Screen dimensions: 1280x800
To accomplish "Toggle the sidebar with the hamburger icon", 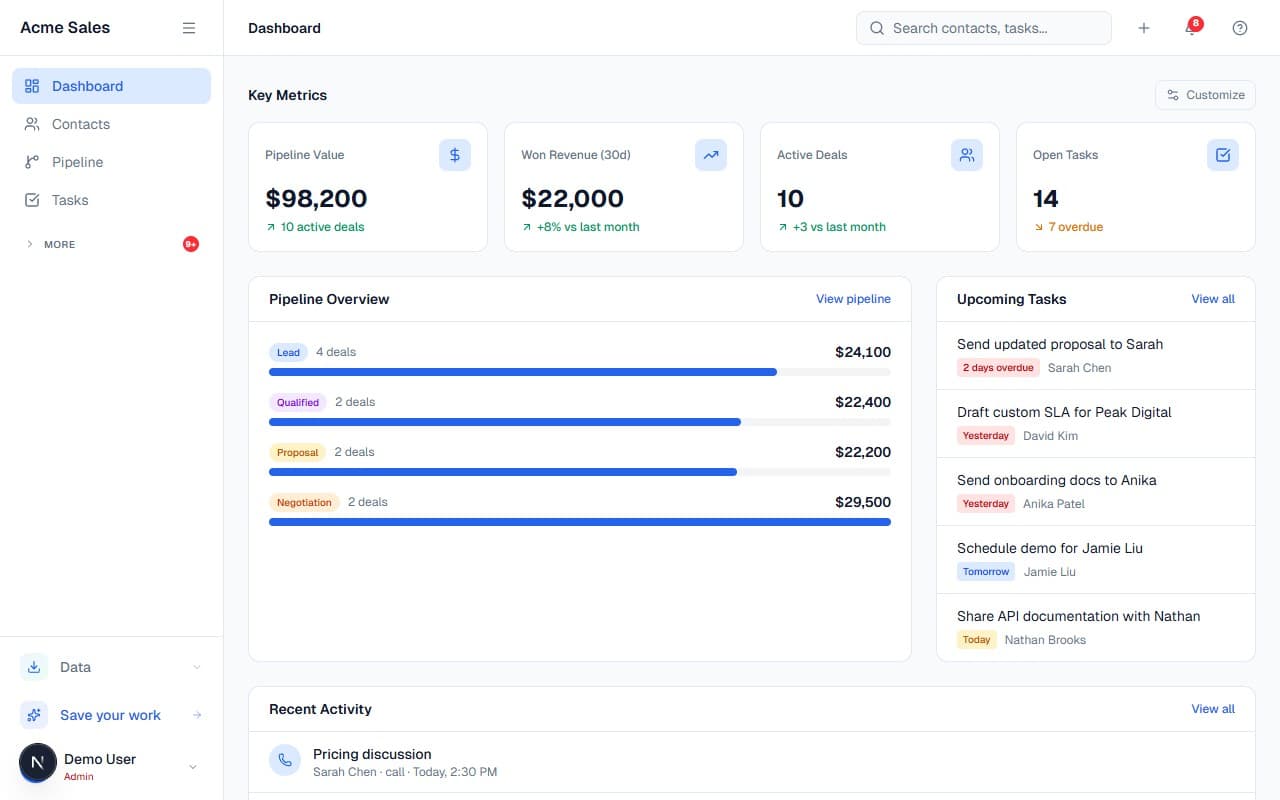I will point(189,28).
